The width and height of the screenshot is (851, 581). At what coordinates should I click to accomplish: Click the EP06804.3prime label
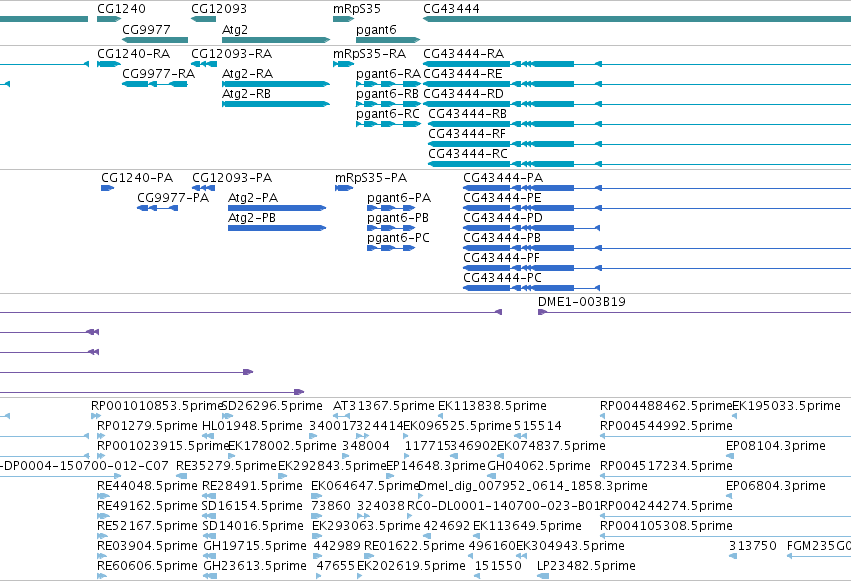click(776, 486)
